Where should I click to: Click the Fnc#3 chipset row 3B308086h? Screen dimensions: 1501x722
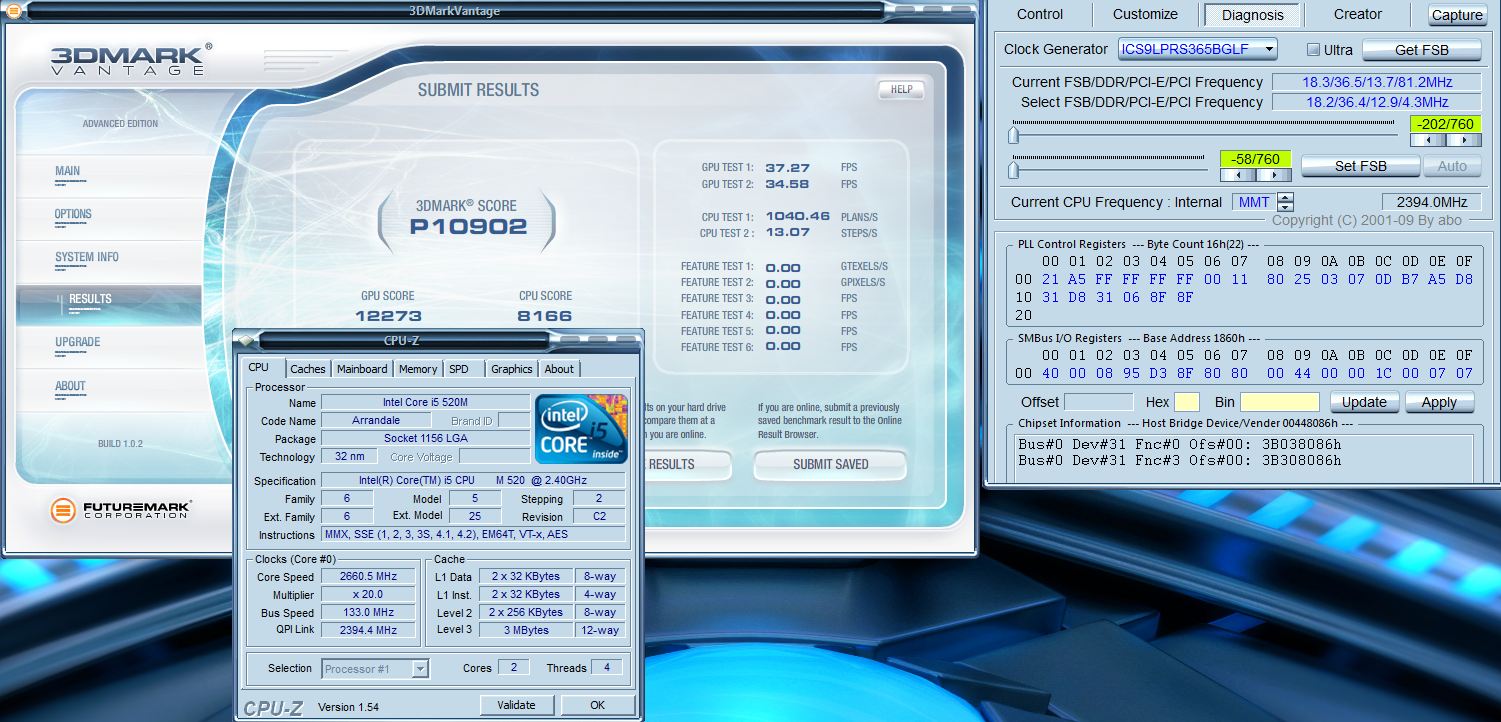pos(1180,461)
